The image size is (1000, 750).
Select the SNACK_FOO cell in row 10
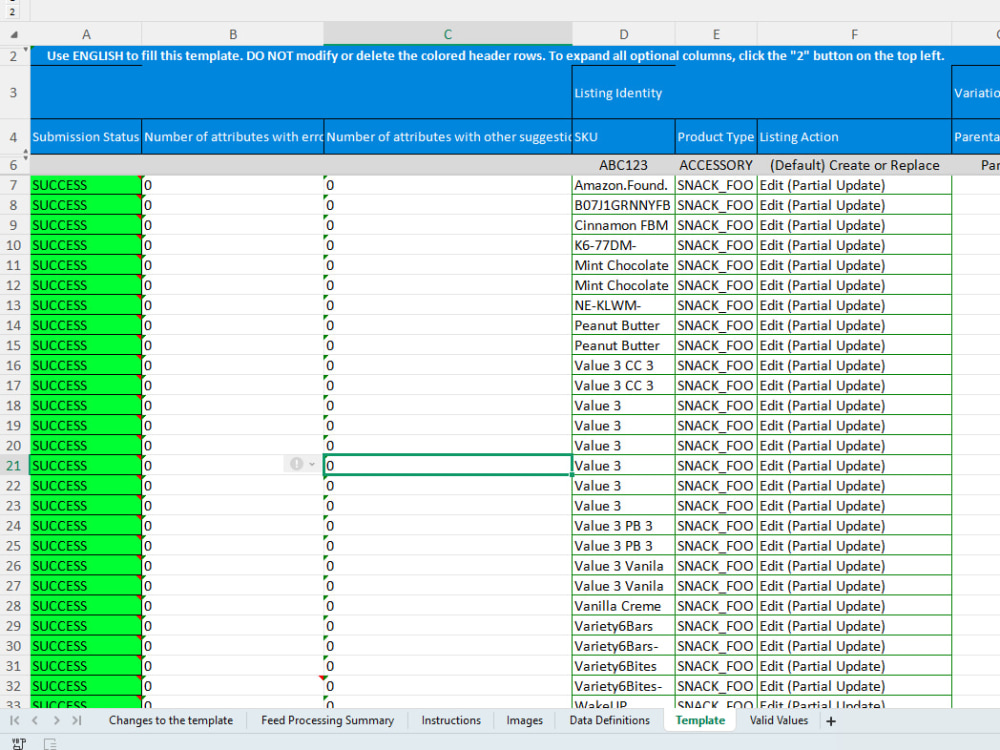[x=716, y=245]
